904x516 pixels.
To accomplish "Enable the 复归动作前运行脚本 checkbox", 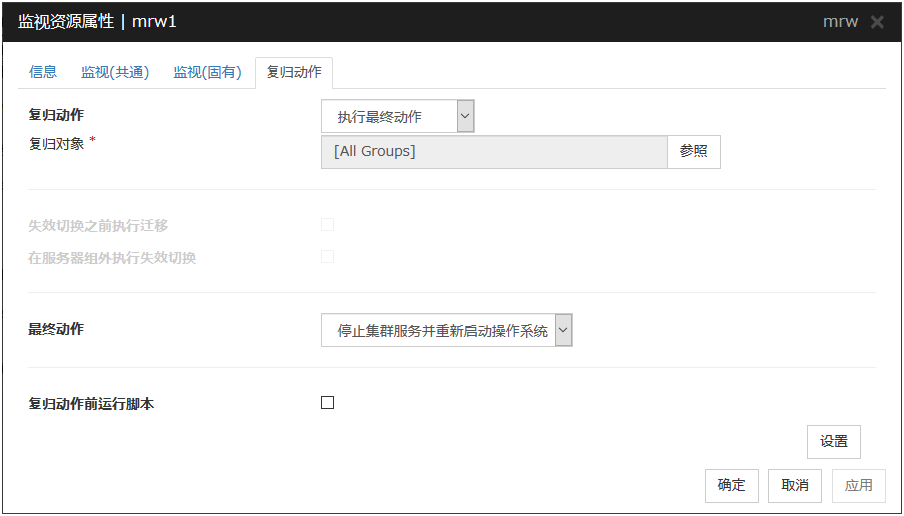I will pos(327,403).
